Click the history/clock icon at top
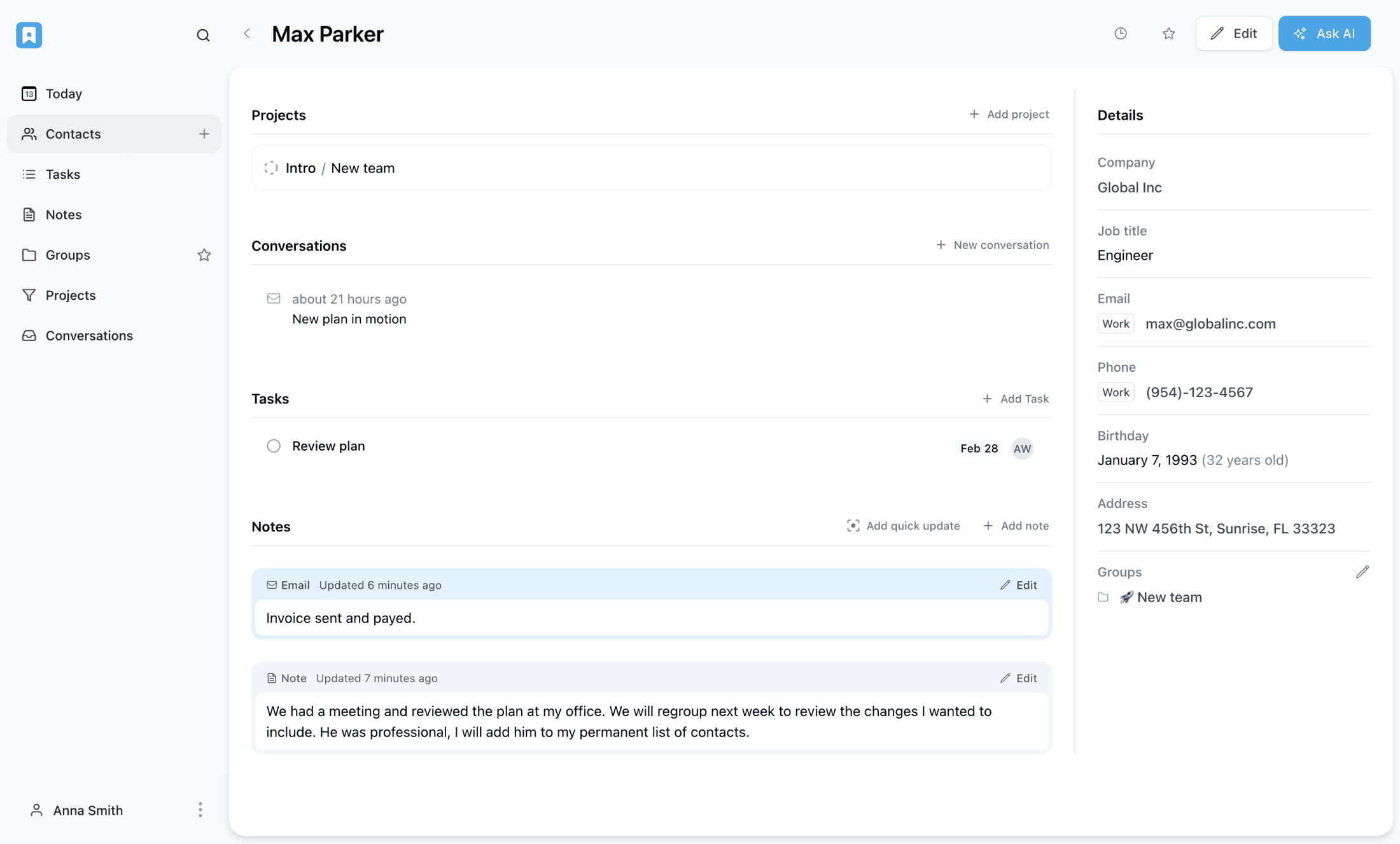The width and height of the screenshot is (1400, 844). click(x=1120, y=33)
